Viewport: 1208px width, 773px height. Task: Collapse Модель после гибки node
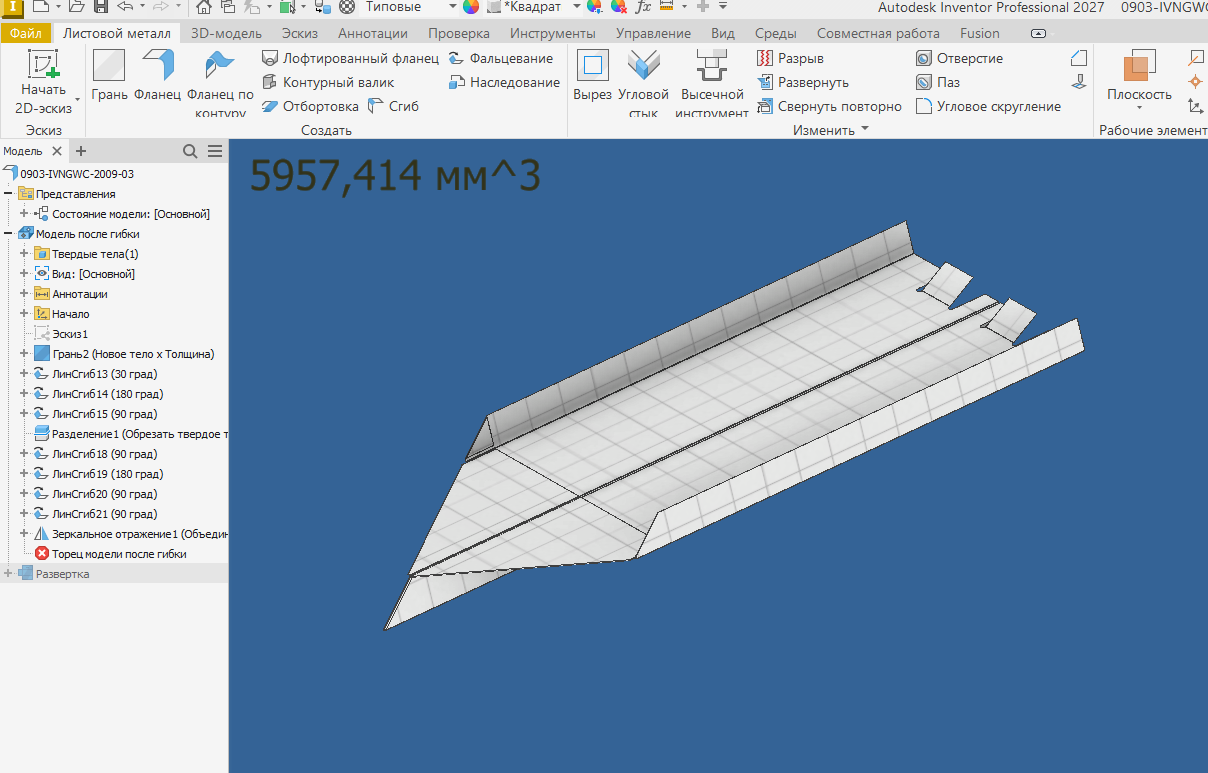(8, 234)
